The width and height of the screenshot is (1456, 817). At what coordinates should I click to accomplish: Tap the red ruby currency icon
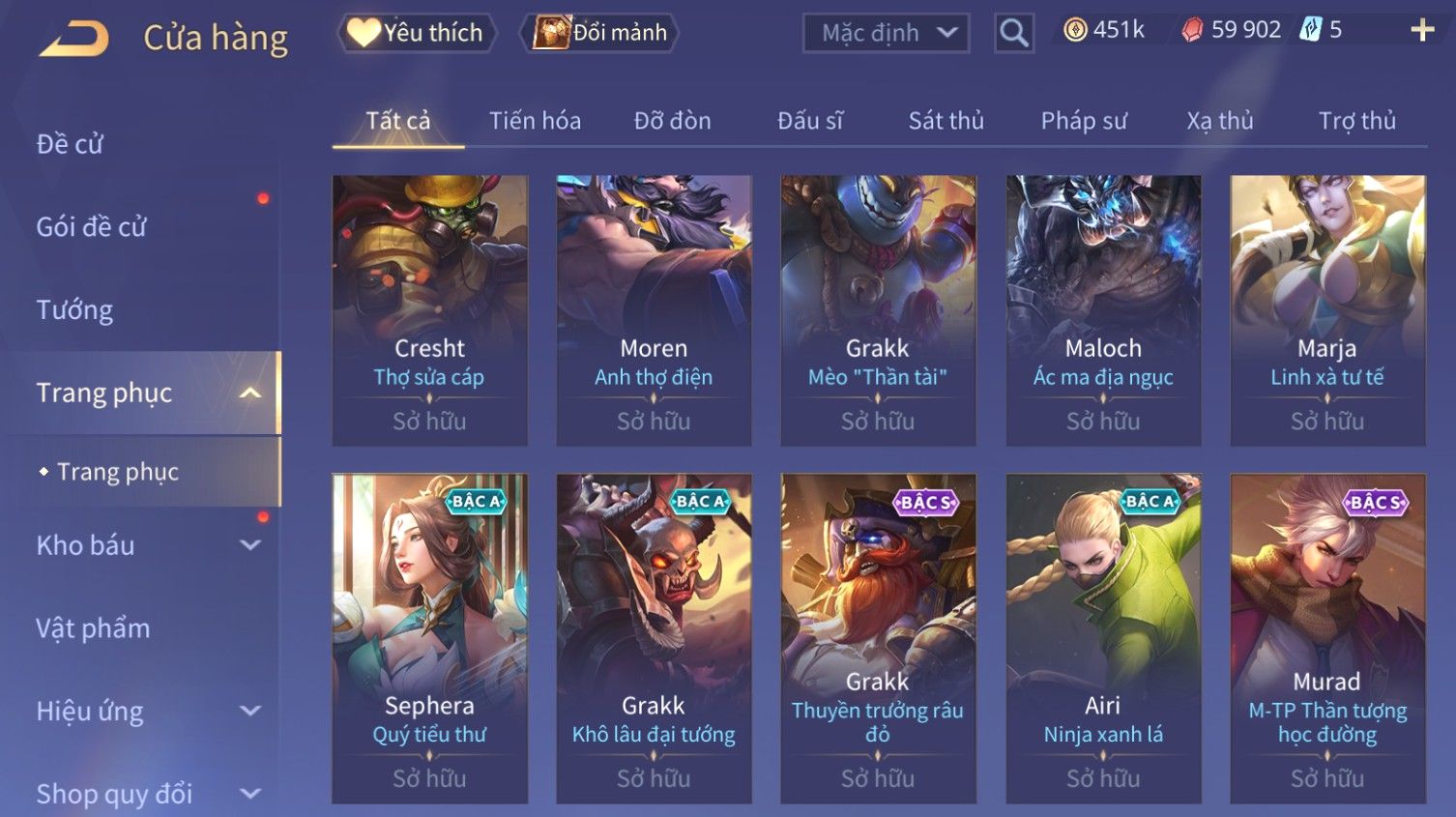pyautogui.click(x=1192, y=31)
